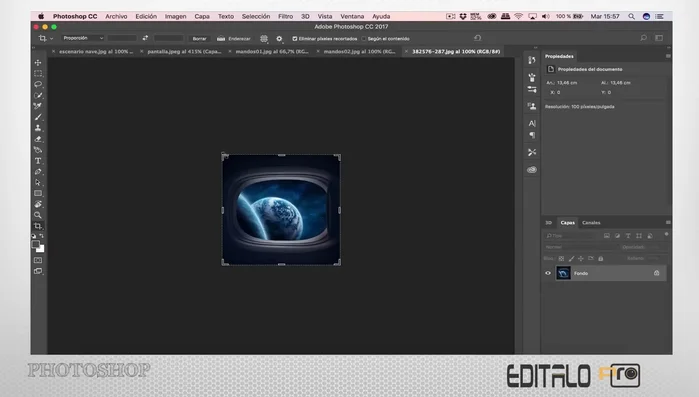The width and height of the screenshot is (699, 397).
Task: Open the tool presets crossed-tools panel icon
Action: tap(531, 152)
